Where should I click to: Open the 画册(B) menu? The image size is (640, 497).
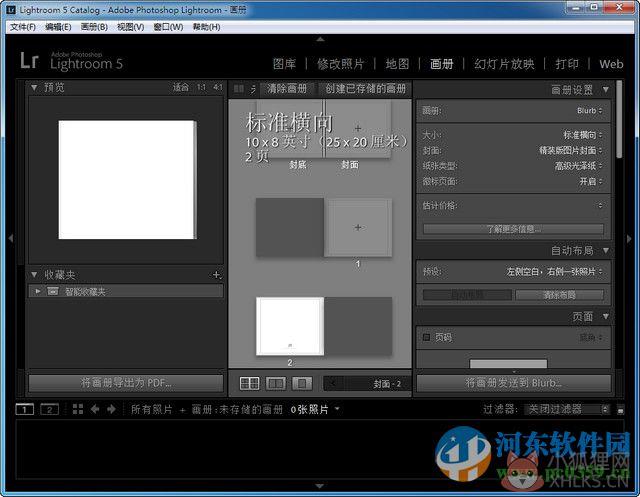click(94, 27)
